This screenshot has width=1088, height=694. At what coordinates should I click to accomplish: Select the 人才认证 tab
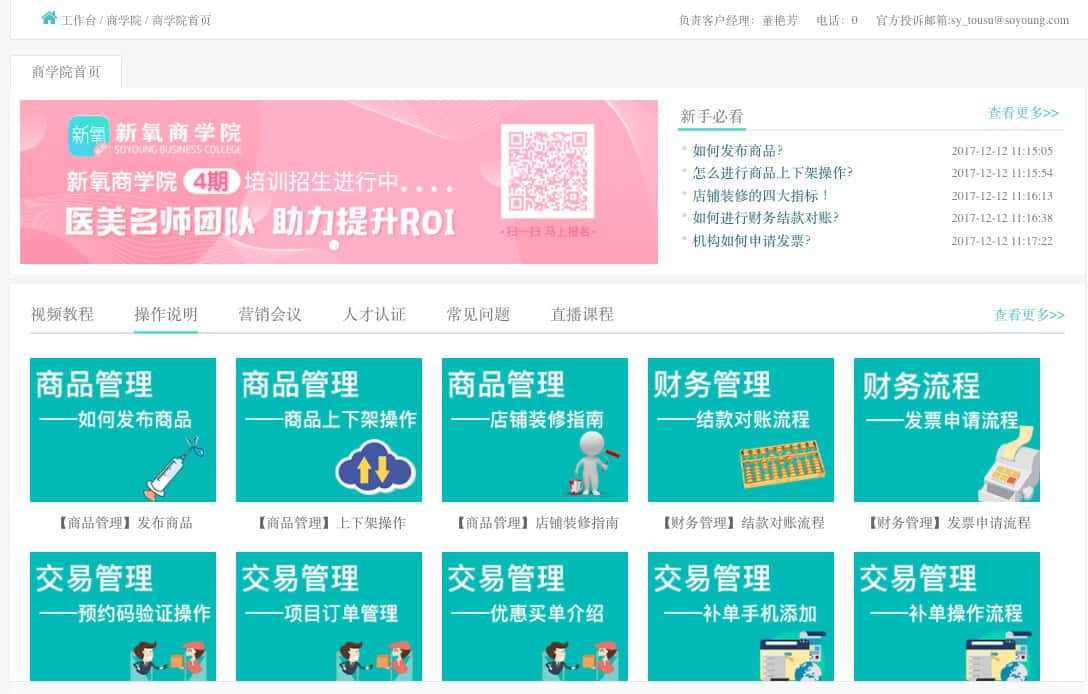coord(374,314)
